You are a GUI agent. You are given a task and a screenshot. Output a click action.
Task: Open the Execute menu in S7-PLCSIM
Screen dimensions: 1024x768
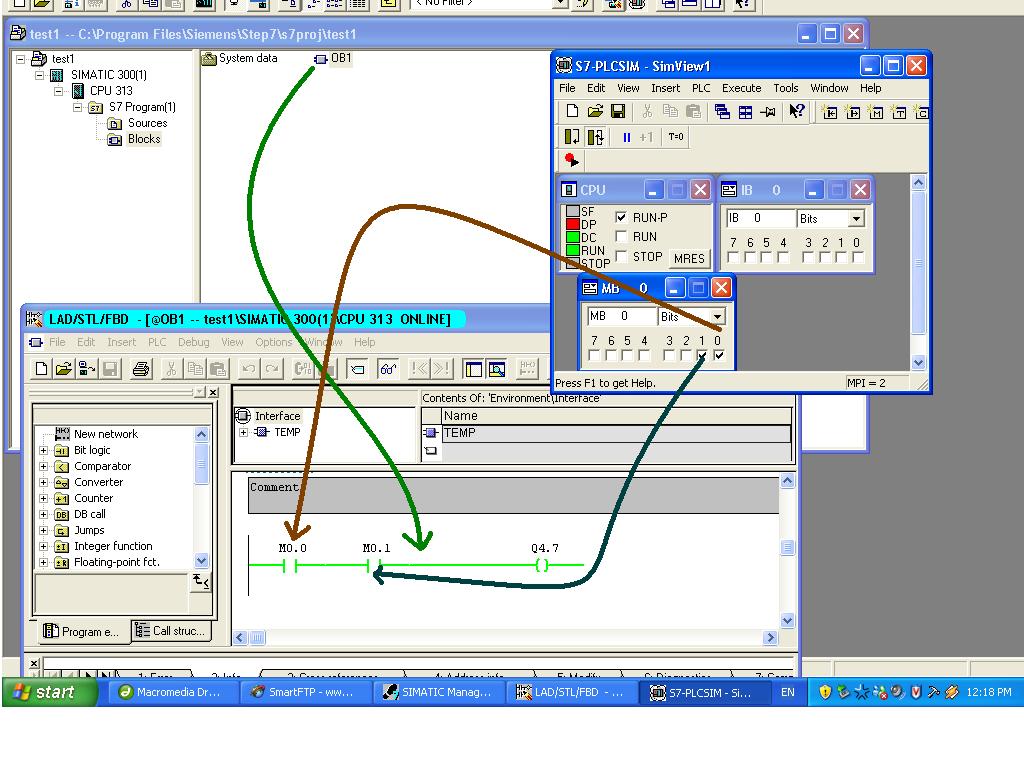(x=741, y=88)
